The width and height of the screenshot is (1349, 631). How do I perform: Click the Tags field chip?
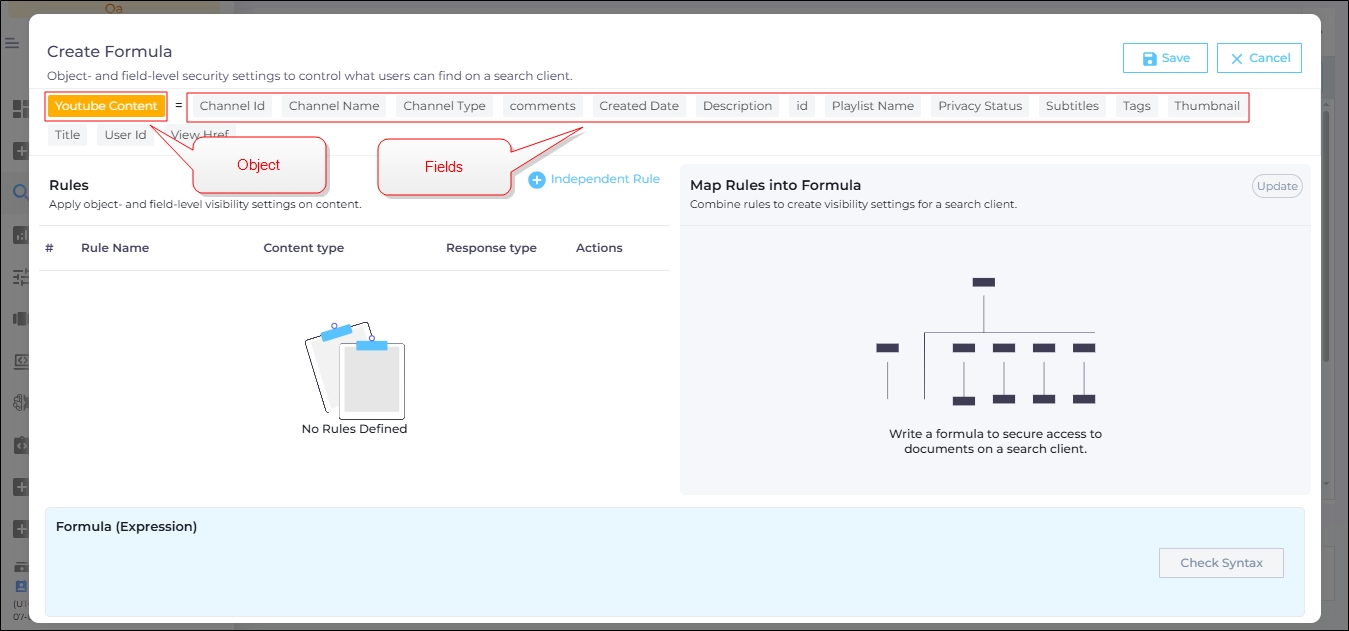point(1136,106)
